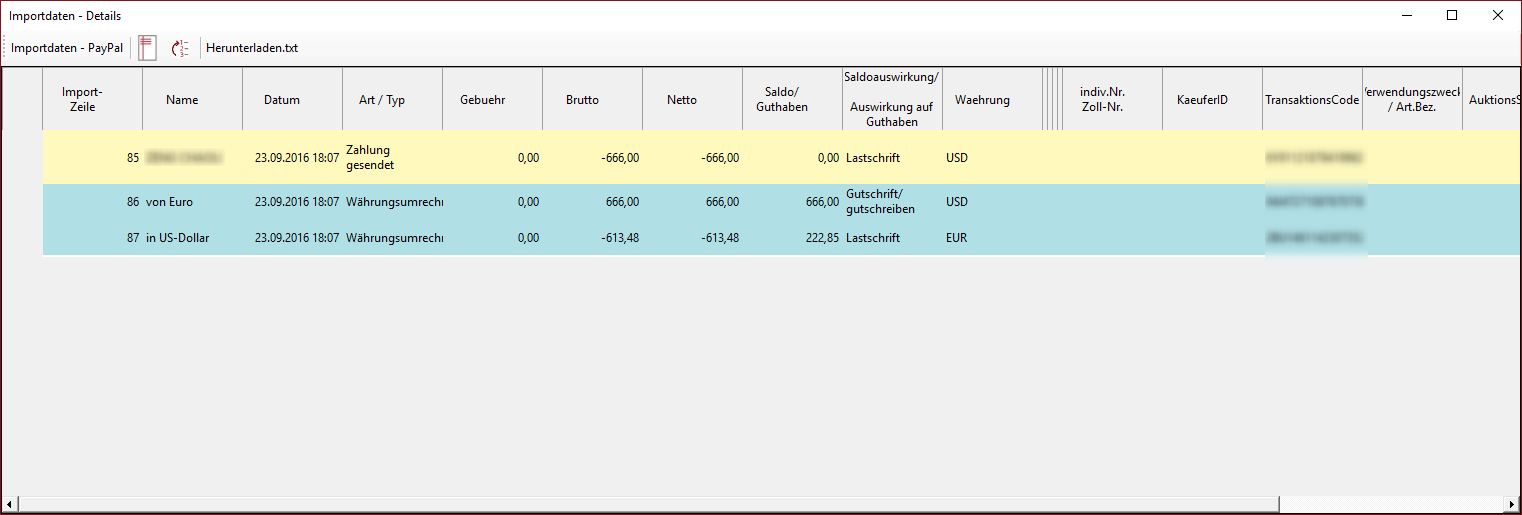This screenshot has width=1522, height=515.
Task: Click Brutto value -666,00 in row 85
Action: point(592,157)
